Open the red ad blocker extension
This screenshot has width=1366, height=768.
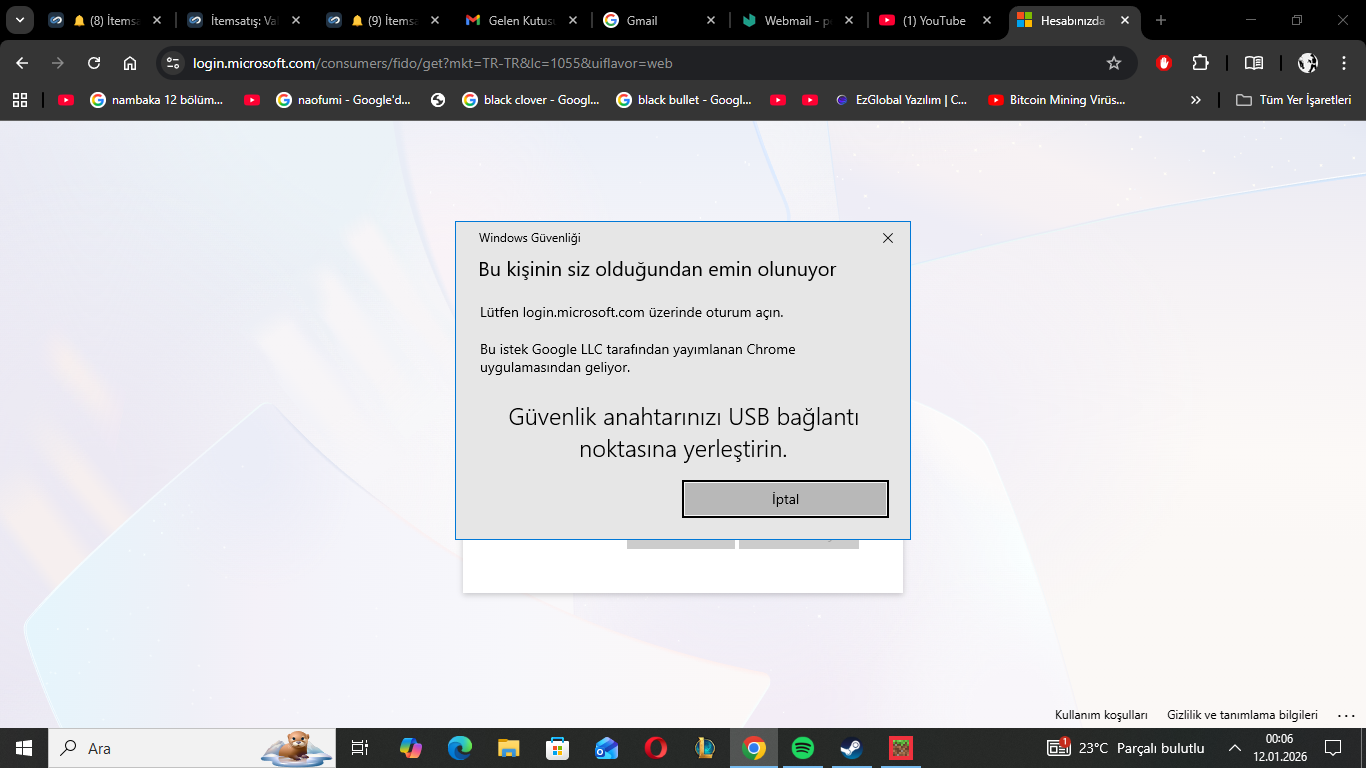pyautogui.click(x=1164, y=63)
